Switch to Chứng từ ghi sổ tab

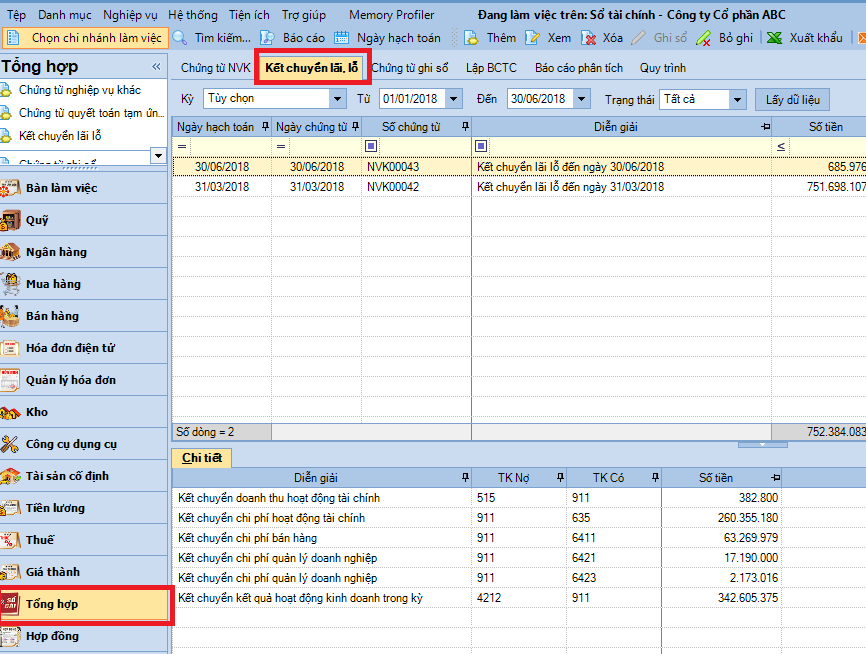410,68
